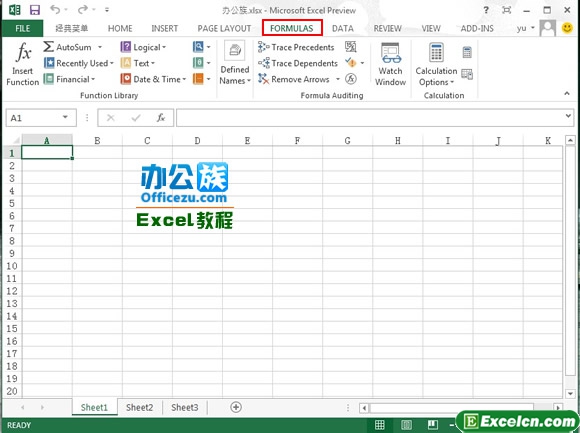Open Ribbon Display Options icon

pos(506,10)
